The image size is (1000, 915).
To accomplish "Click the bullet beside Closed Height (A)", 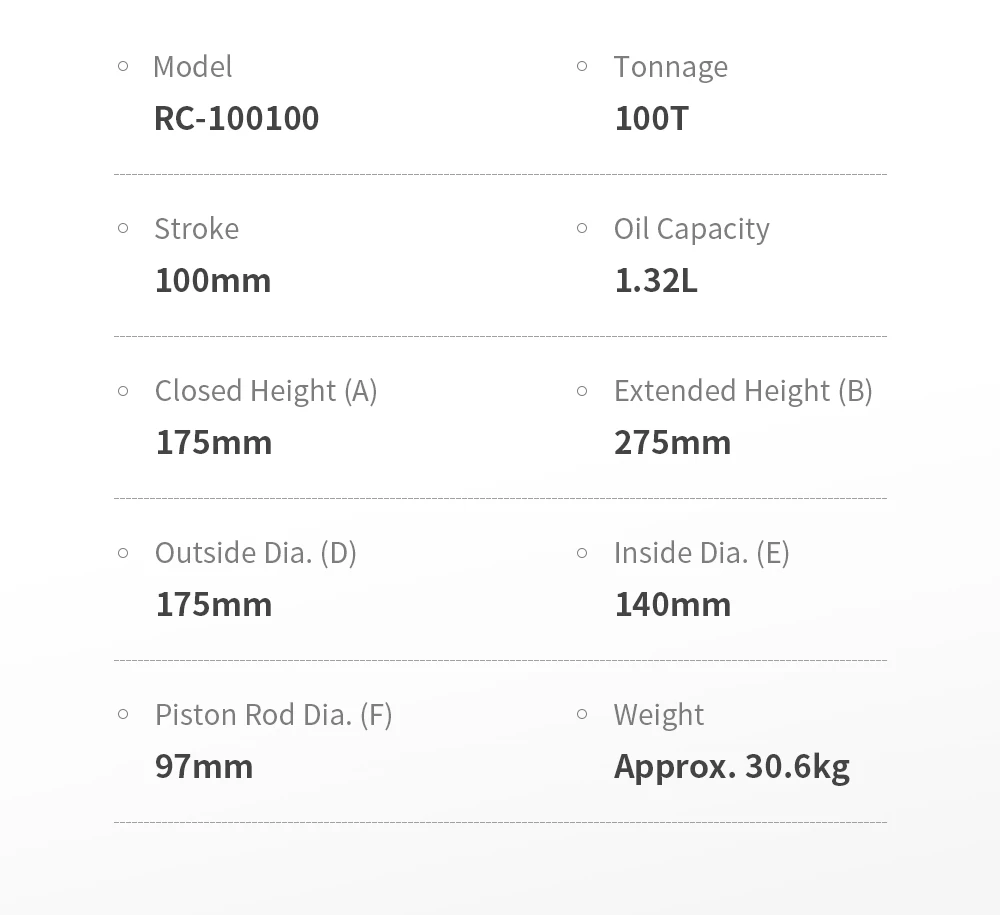I will pyautogui.click(x=123, y=390).
